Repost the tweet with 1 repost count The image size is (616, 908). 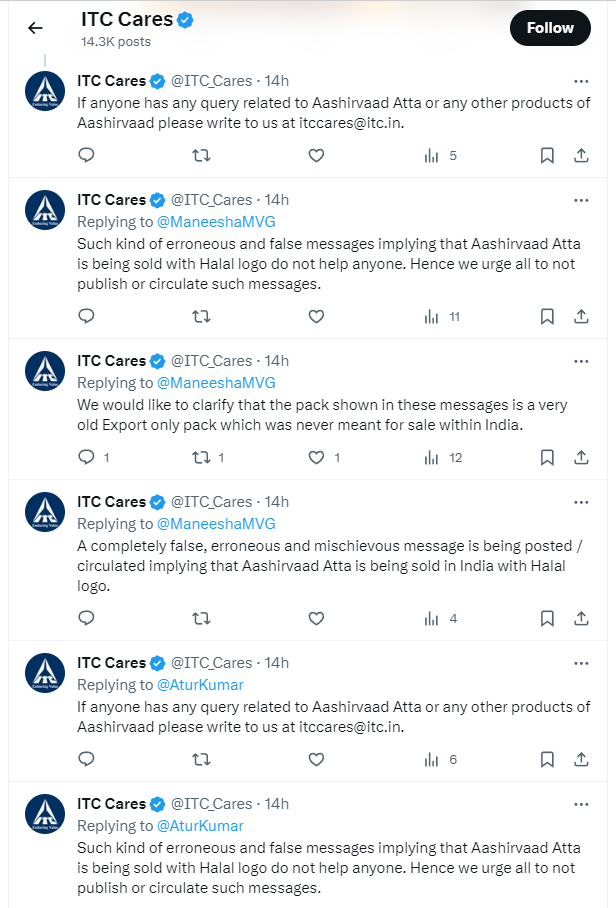tap(201, 457)
